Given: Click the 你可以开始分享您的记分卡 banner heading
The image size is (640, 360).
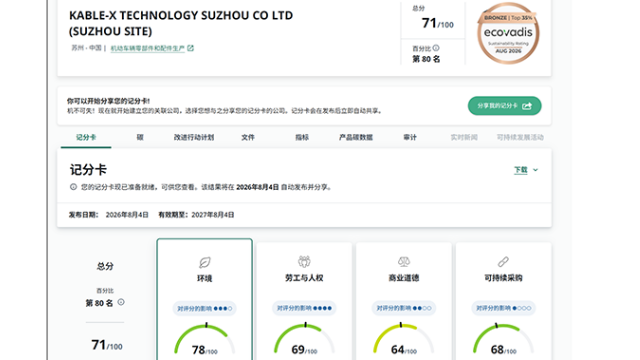Looking at the screenshot, I should coord(108,101).
